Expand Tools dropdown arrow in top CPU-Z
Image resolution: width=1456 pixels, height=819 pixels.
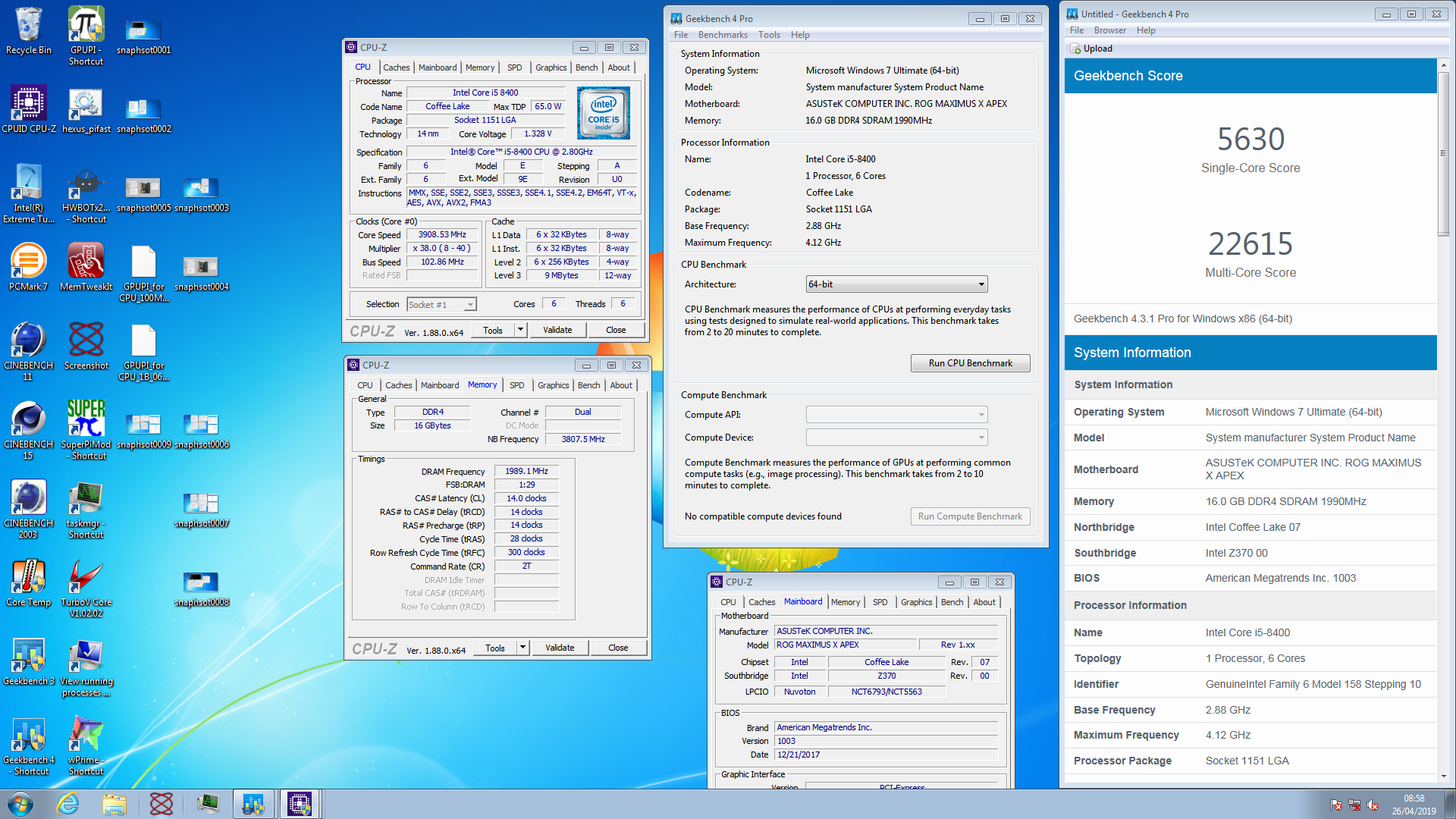coord(520,330)
